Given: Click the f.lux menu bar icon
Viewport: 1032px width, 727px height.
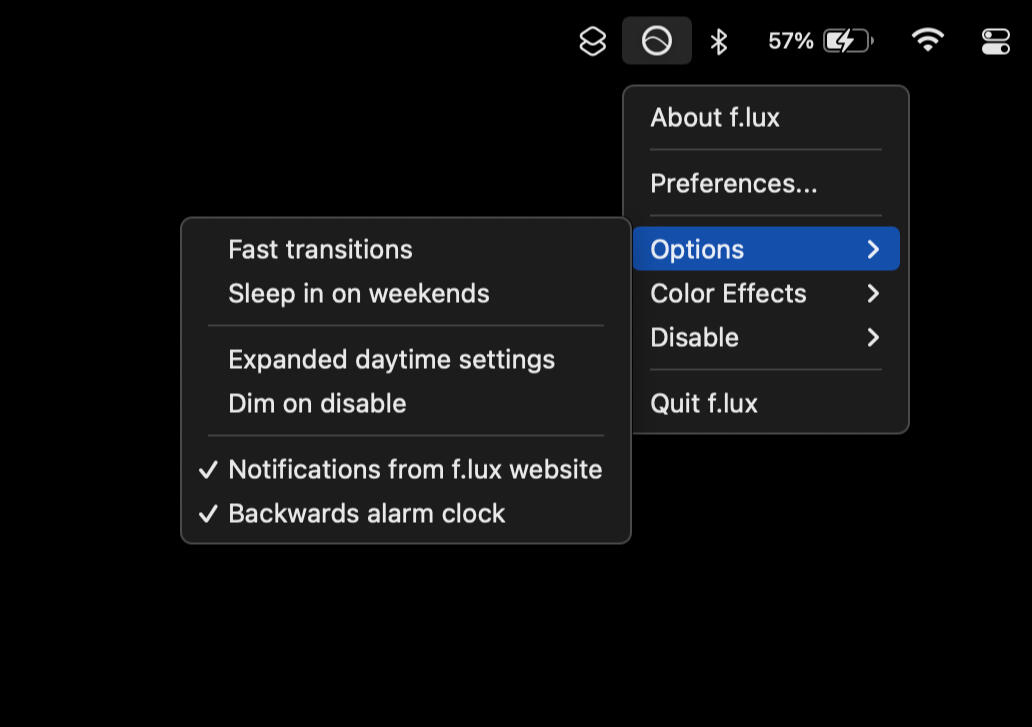Looking at the screenshot, I should [656, 41].
